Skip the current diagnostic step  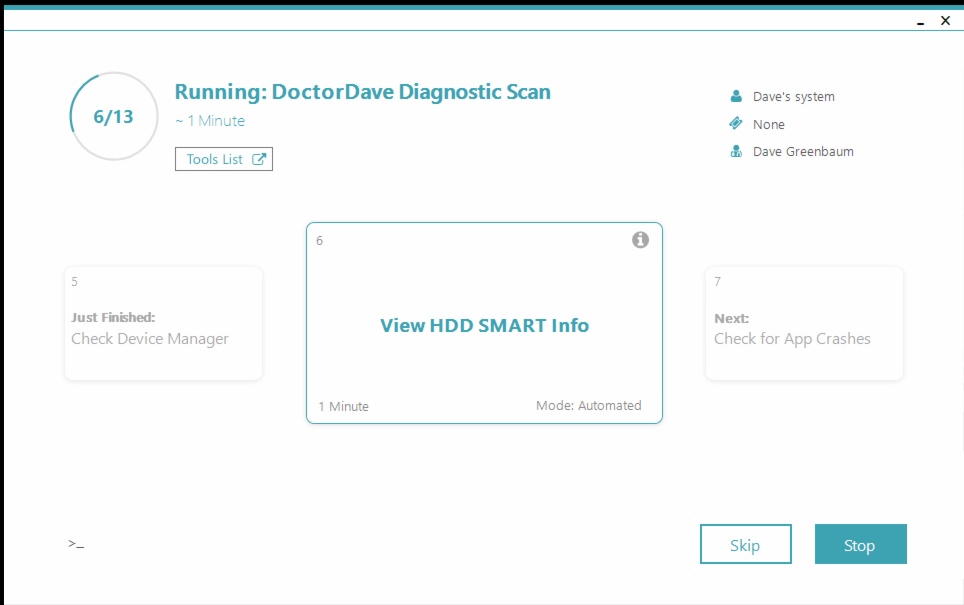click(745, 544)
